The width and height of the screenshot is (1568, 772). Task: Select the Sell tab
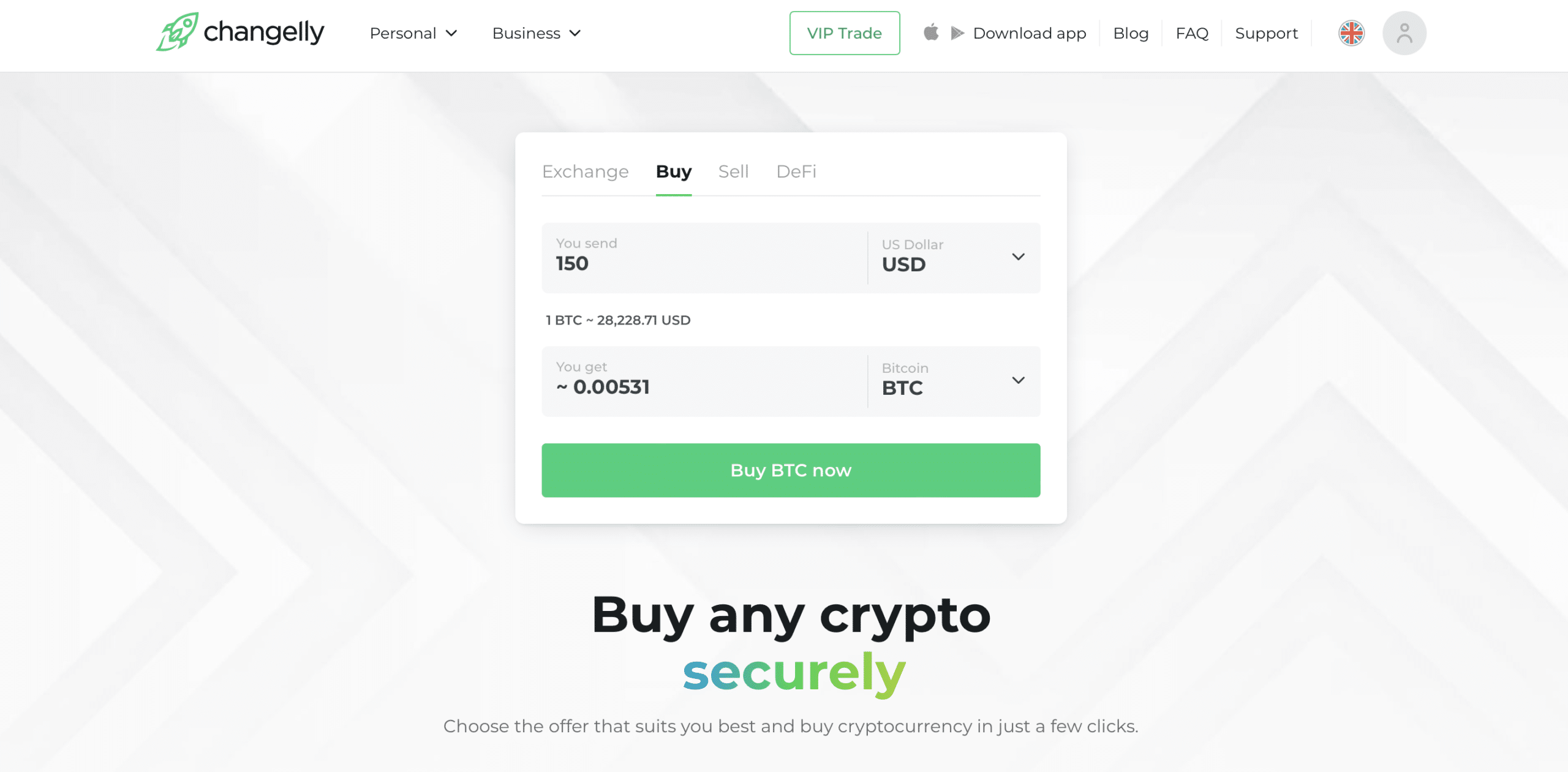pos(734,170)
